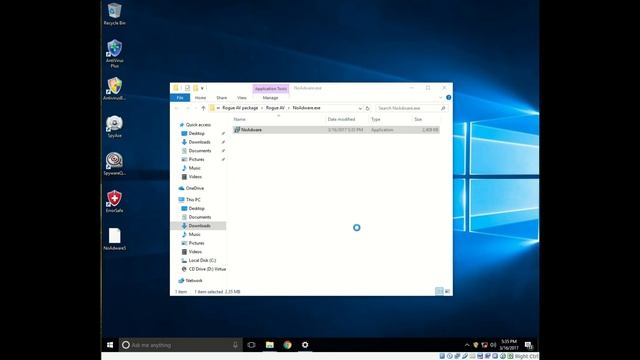Open Music under This PC

(194, 234)
